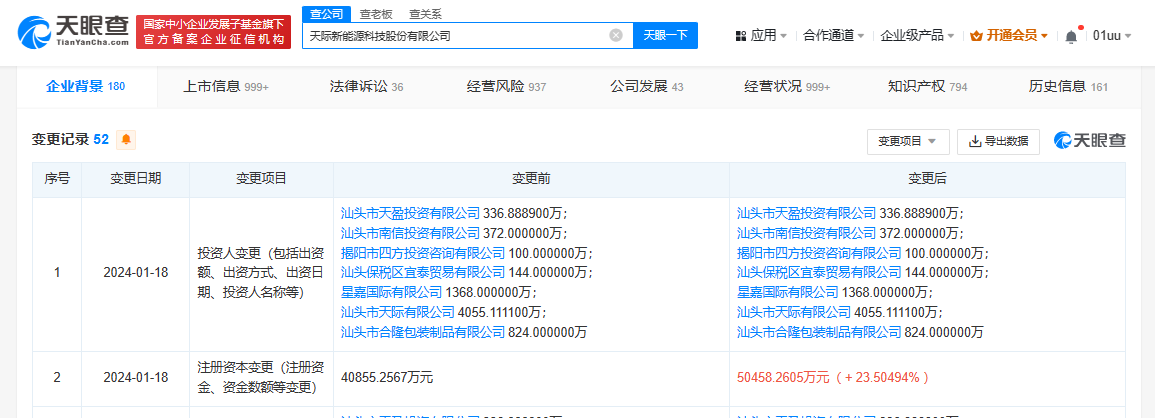Select the 查关系 search tab
The image size is (1155, 418).
click(426, 15)
